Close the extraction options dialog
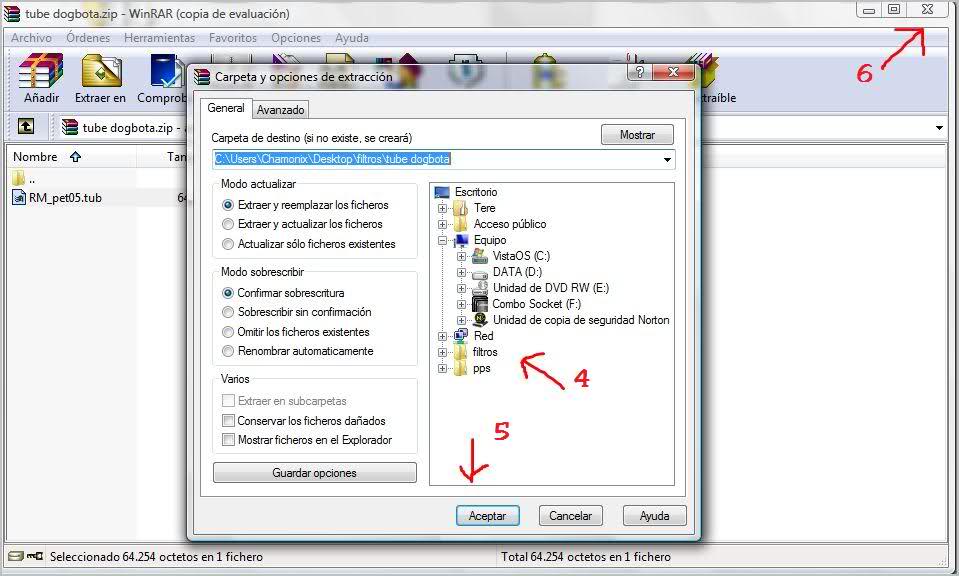This screenshot has width=959, height=576. click(x=673, y=72)
